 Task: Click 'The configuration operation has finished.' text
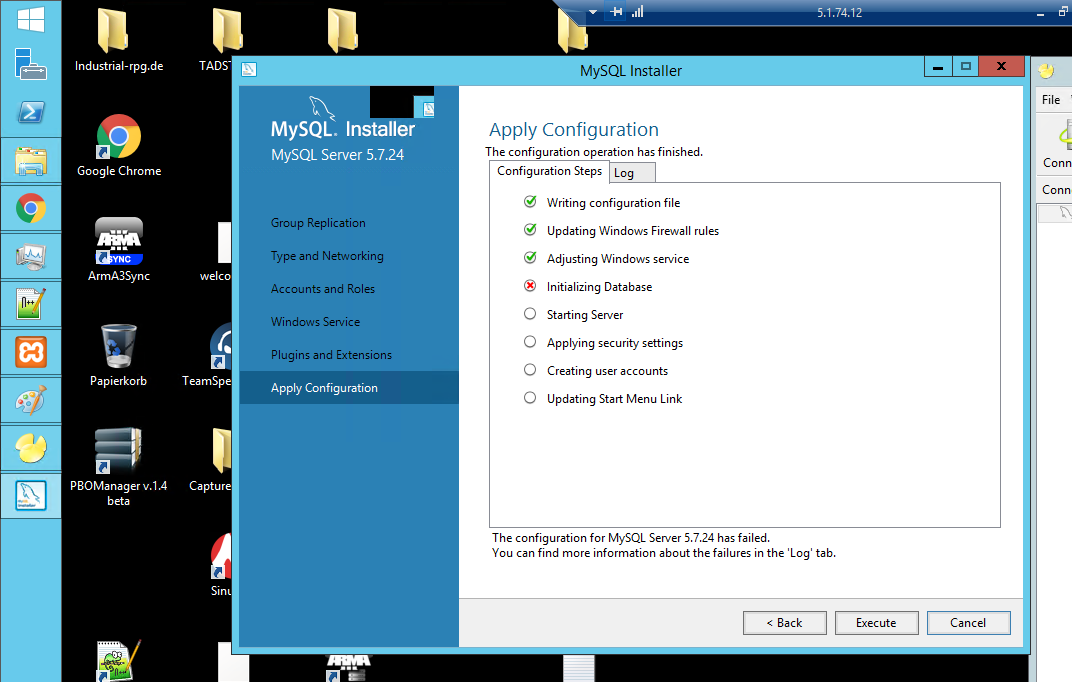pyautogui.click(x=594, y=152)
